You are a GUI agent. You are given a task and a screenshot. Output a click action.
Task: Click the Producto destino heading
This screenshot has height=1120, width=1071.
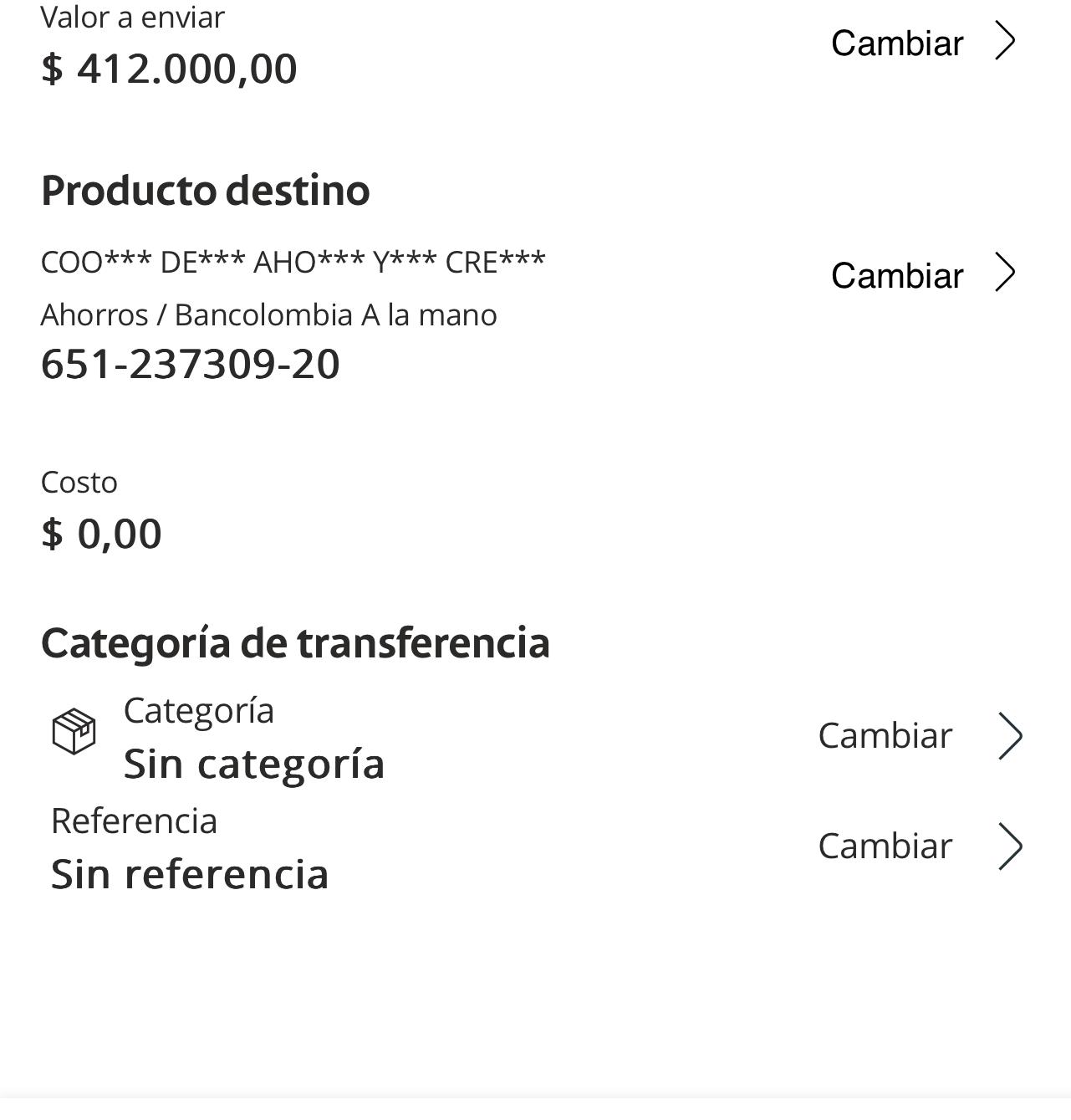[206, 191]
